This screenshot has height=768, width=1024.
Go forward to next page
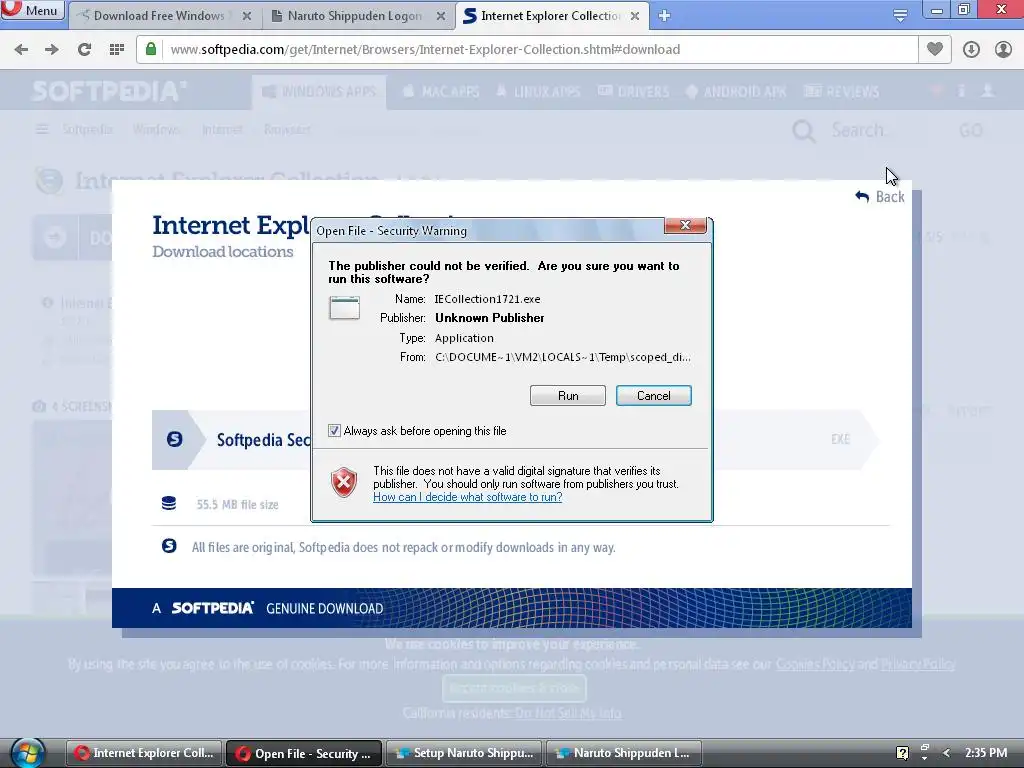[52, 50]
